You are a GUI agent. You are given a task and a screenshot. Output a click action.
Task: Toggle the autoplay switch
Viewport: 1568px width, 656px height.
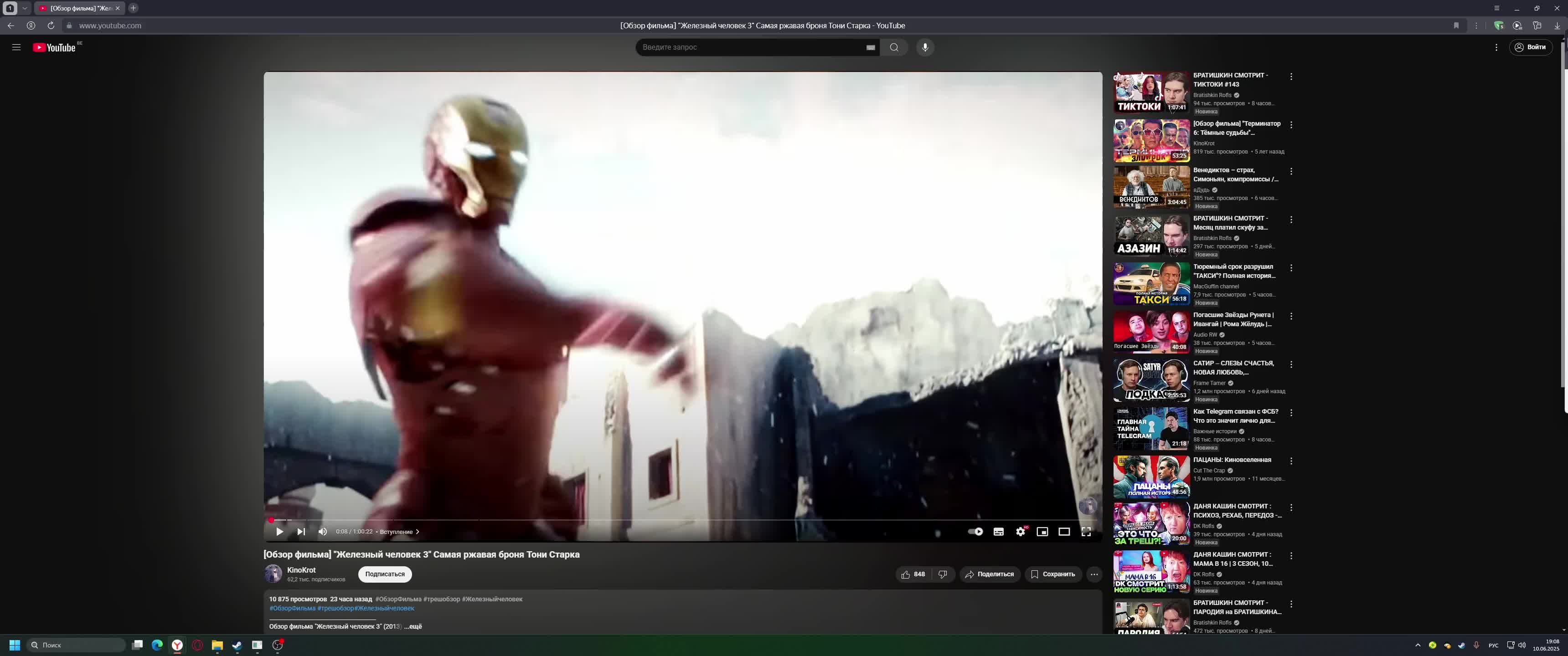pos(975,531)
